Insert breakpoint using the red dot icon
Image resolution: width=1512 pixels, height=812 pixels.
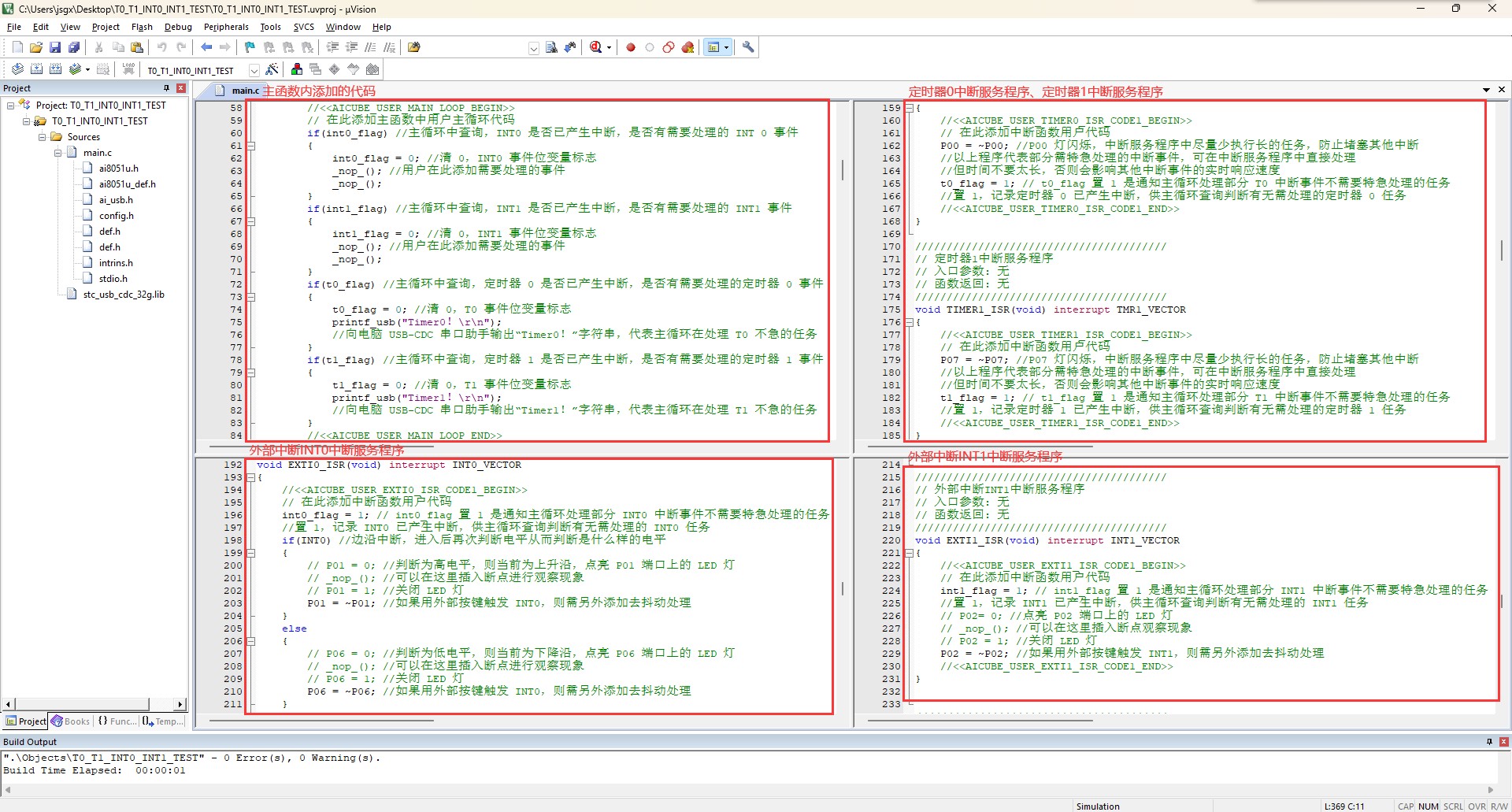631,47
